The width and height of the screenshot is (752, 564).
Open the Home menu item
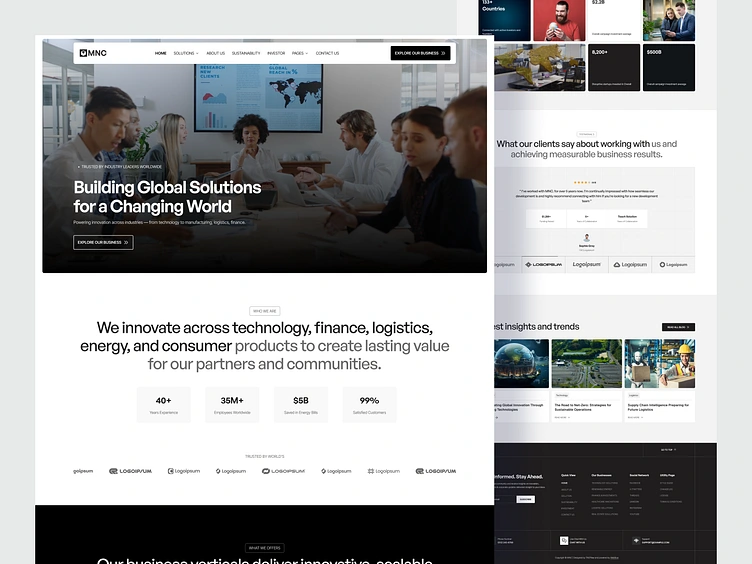[x=161, y=53]
